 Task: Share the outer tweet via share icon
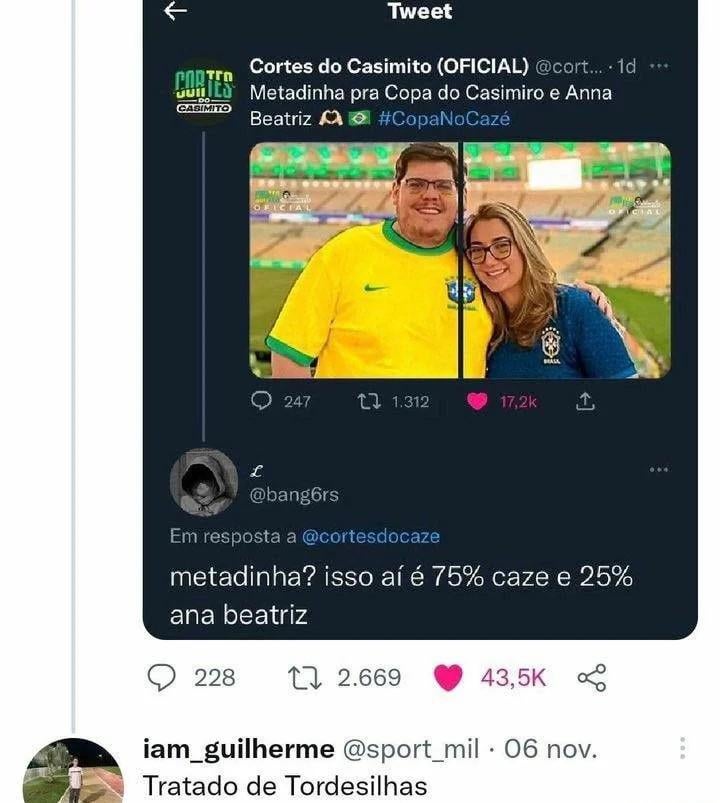point(592,678)
